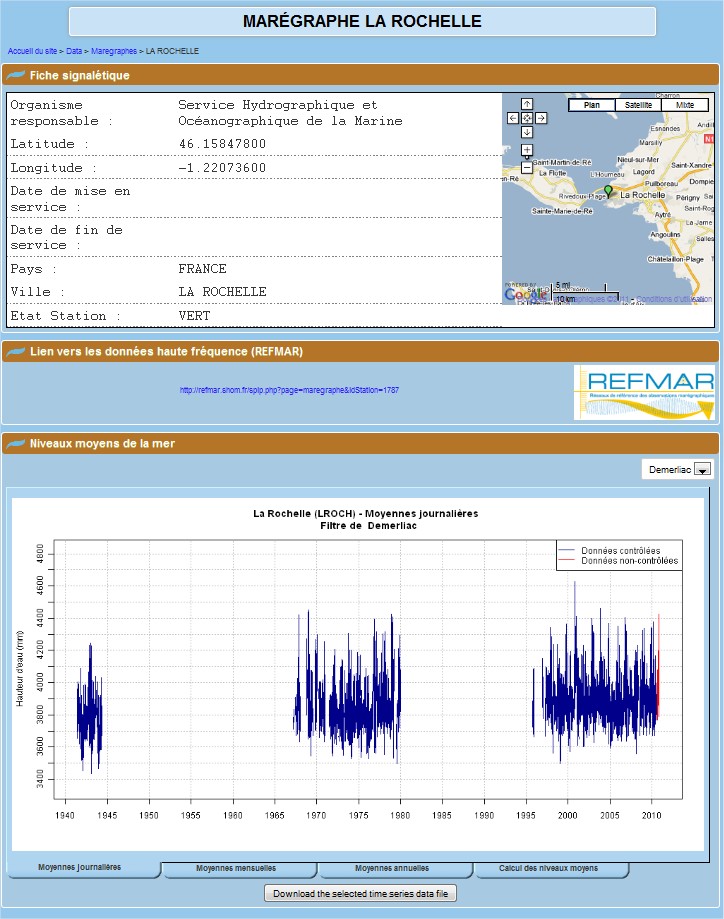
Task: Pan the map up with the arrow
Action: (527, 104)
